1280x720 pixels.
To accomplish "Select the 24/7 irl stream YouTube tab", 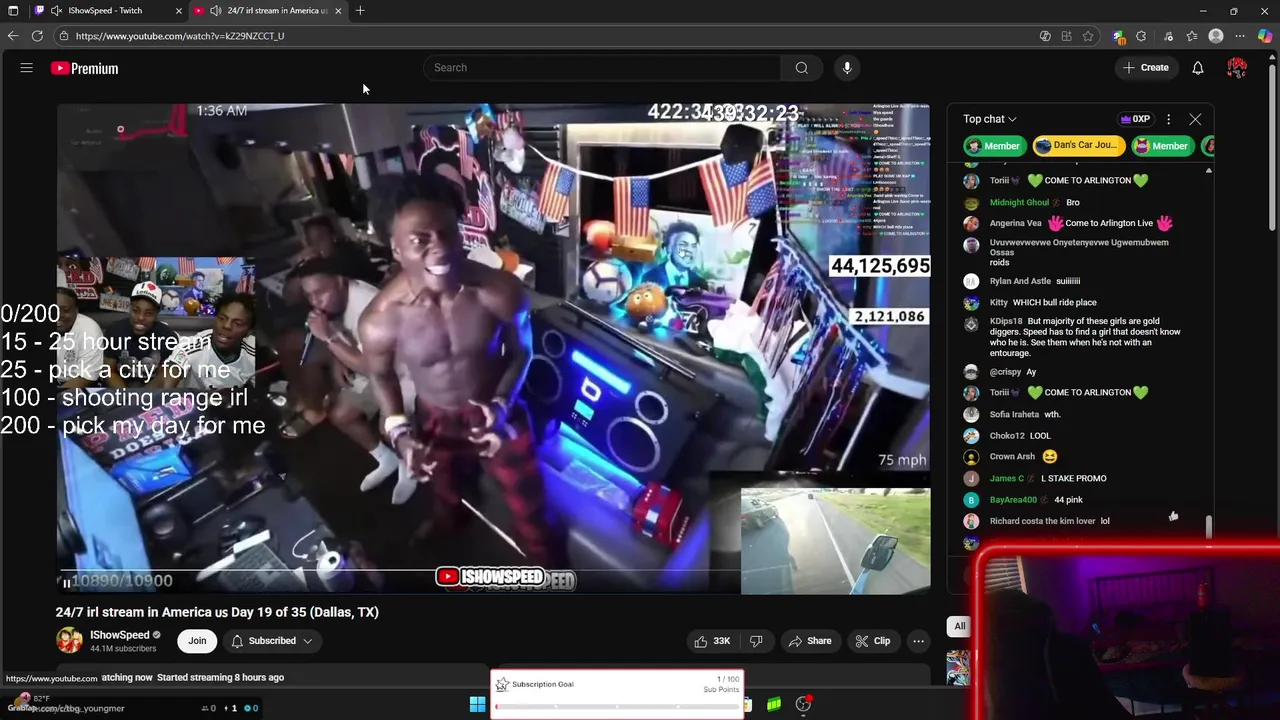I will pos(277,10).
